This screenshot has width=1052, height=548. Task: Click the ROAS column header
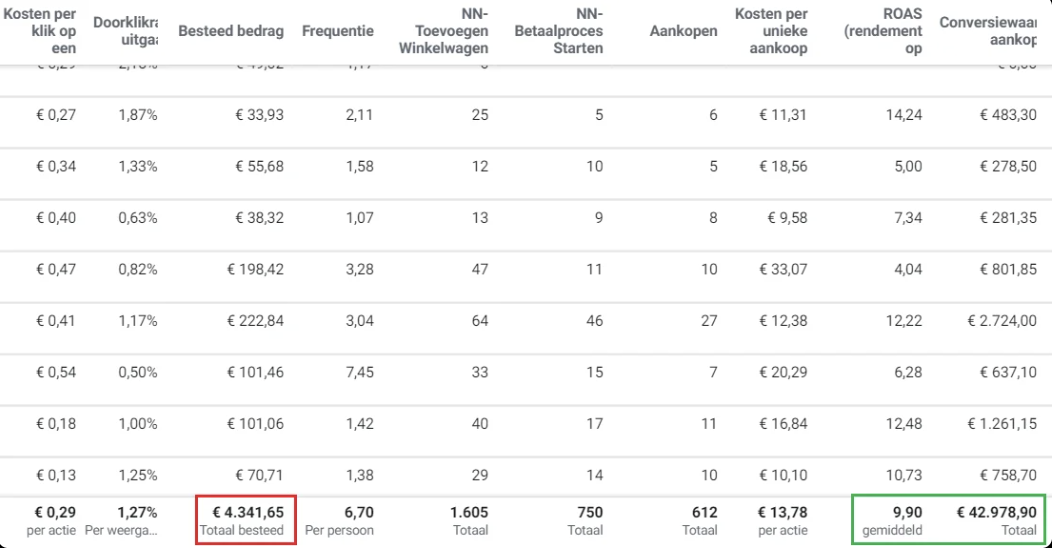883,31
